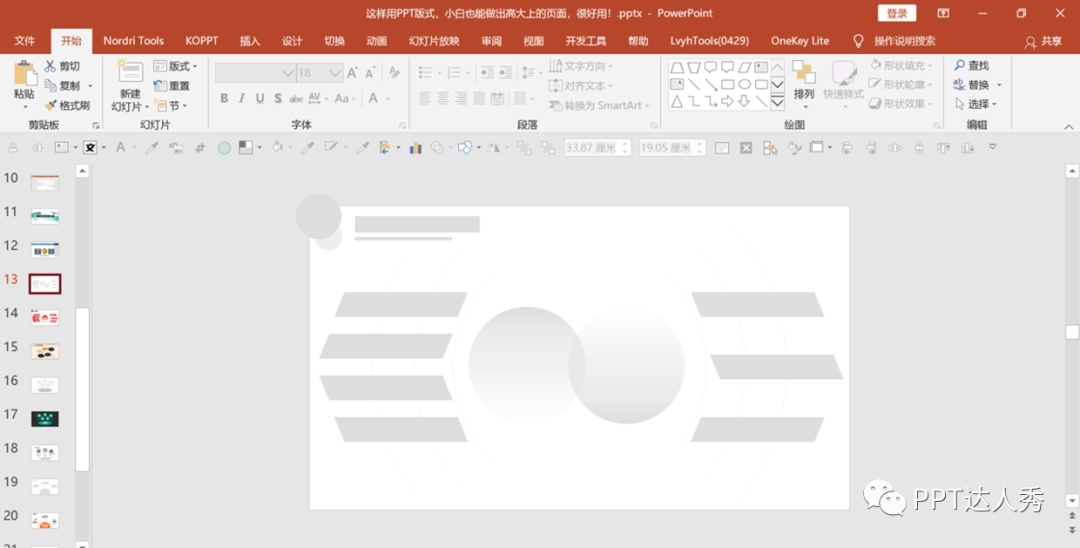Image resolution: width=1080 pixels, height=548 pixels.
Task: Toggle Italic formatting (I)
Action: 242,98
